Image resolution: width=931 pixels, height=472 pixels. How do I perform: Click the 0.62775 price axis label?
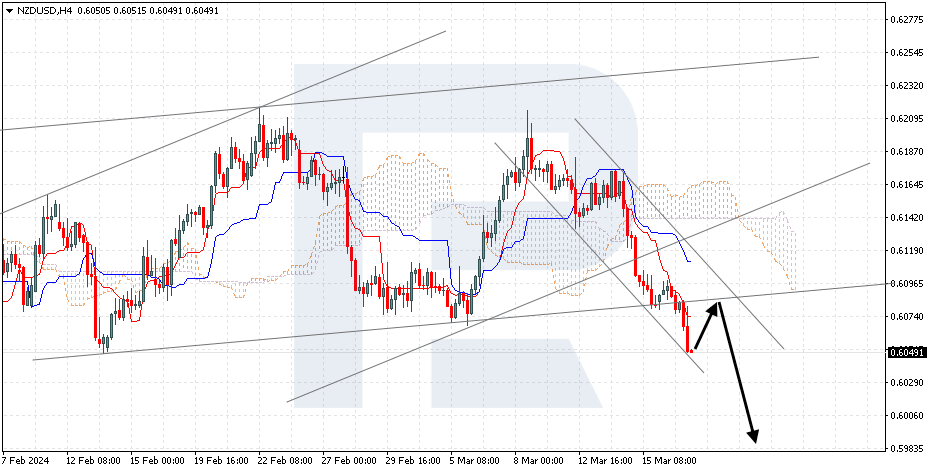pyautogui.click(x=907, y=20)
